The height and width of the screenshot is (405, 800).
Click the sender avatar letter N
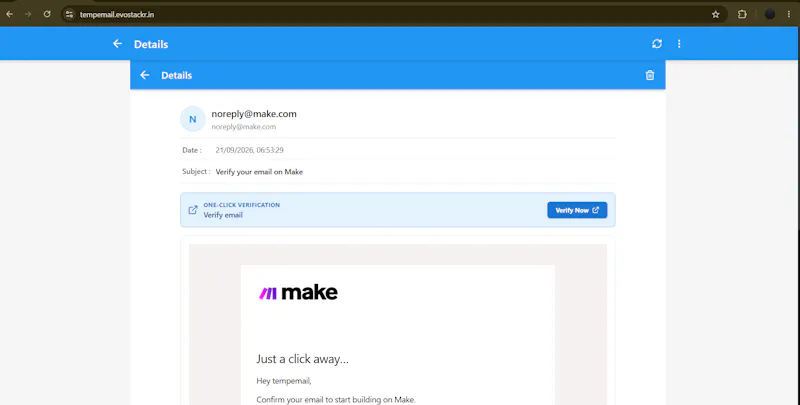tap(193, 119)
